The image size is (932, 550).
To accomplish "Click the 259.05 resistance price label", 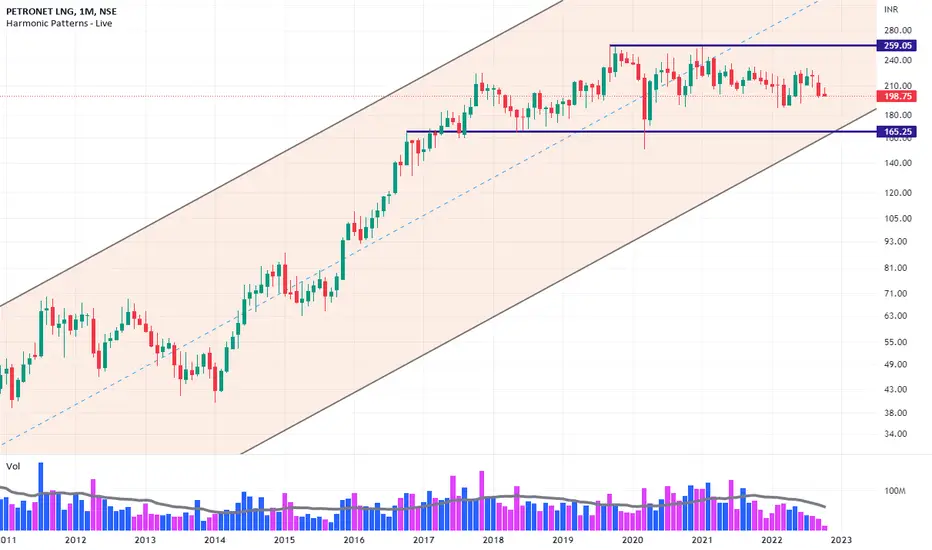I will click(896, 46).
